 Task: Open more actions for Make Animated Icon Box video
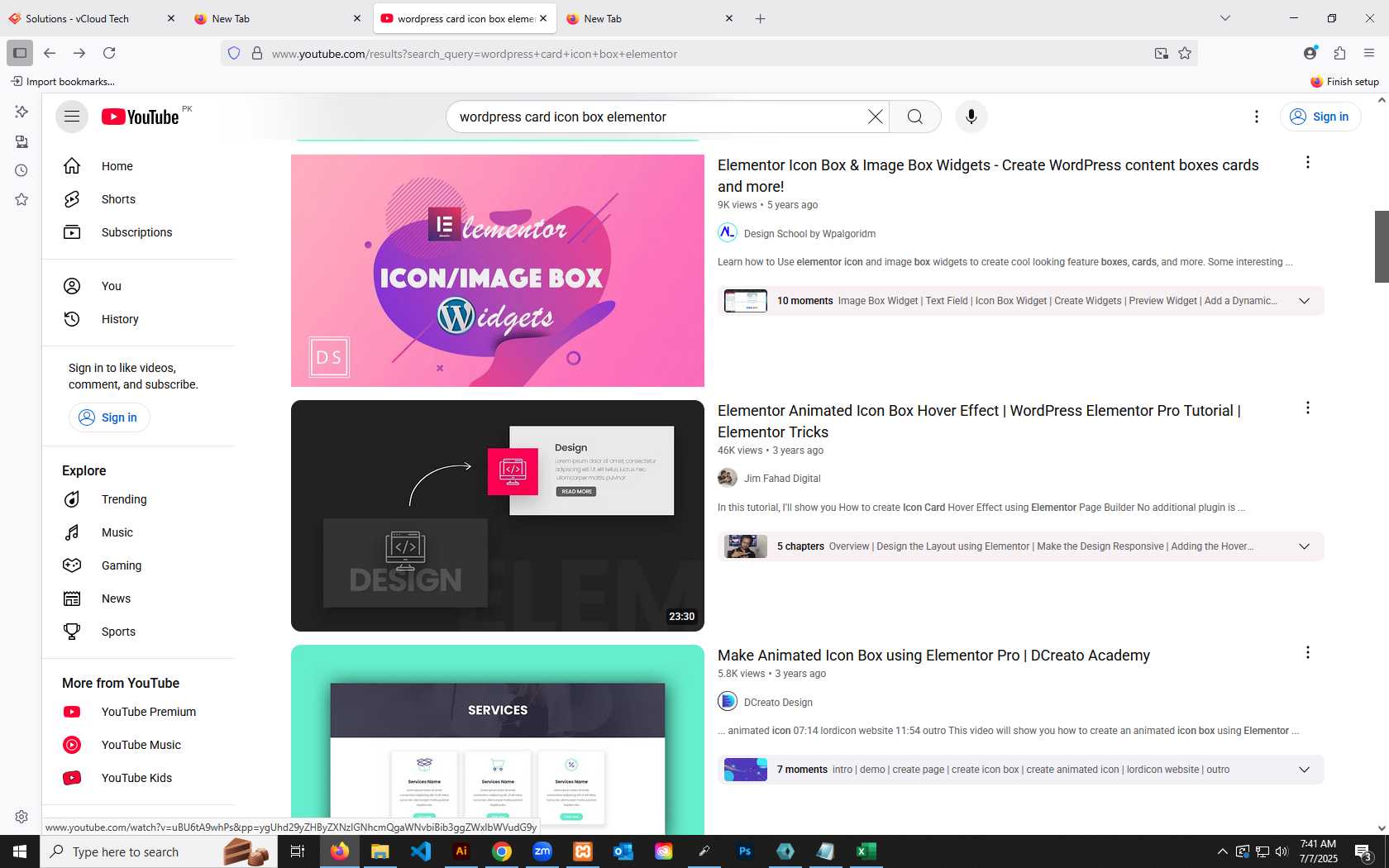pos(1308,652)
